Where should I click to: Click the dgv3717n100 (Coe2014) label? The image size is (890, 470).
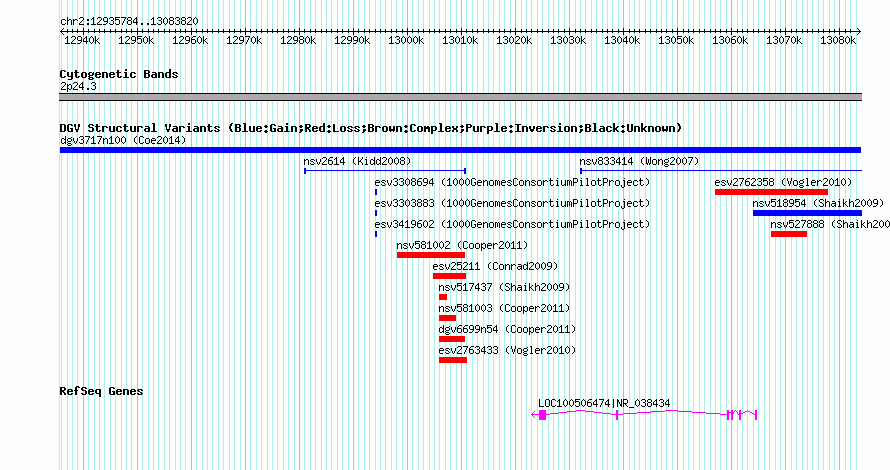(123, 140)
